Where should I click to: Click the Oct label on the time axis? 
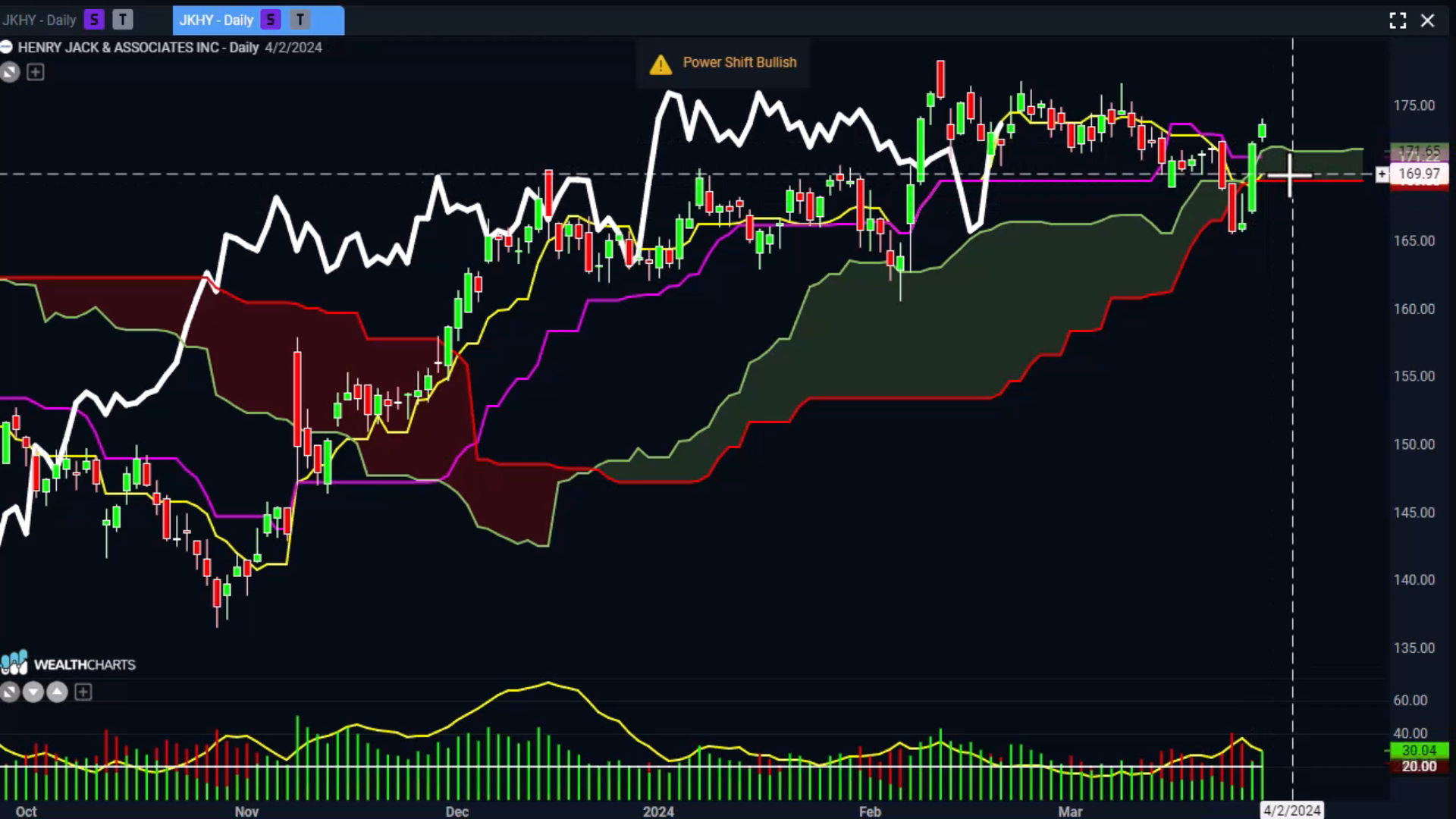[26, 811]
